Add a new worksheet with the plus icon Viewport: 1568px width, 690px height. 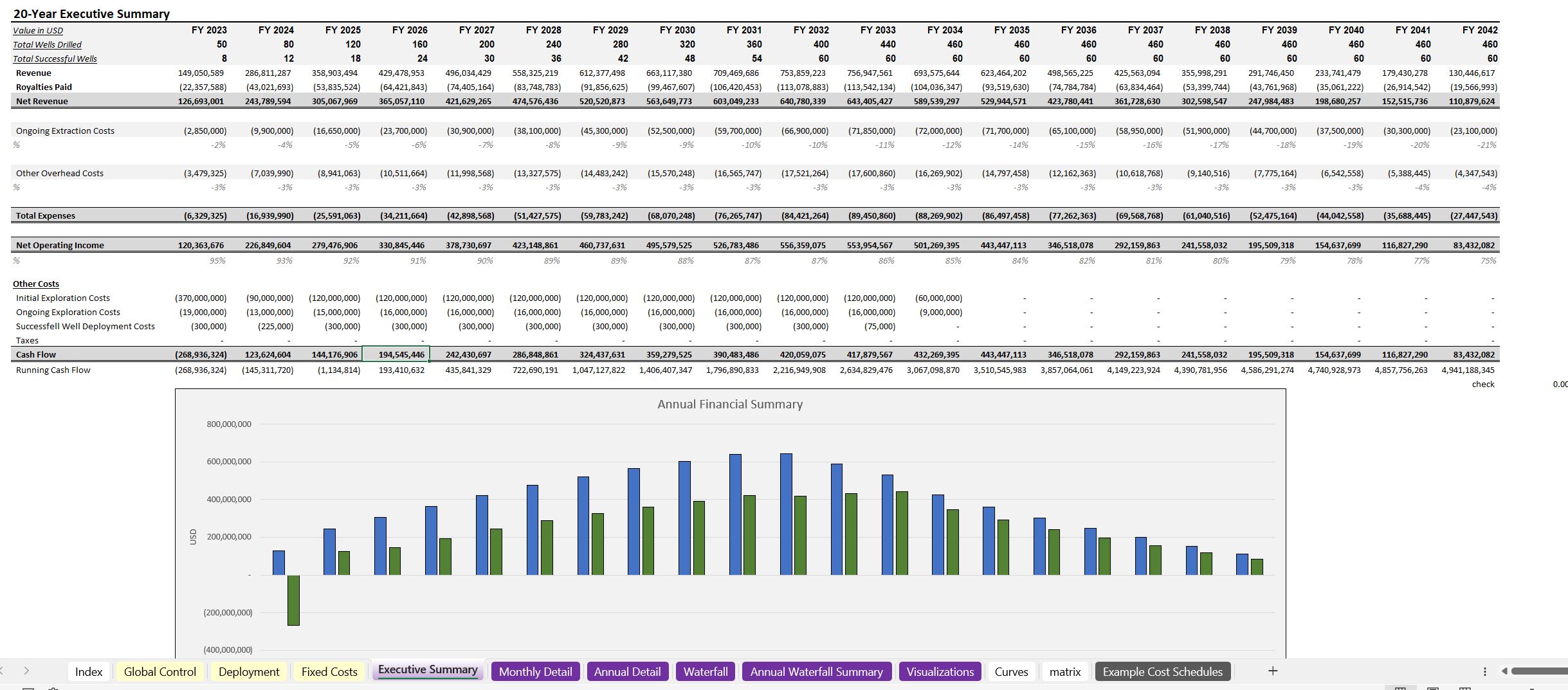[x=1272, y=671]
